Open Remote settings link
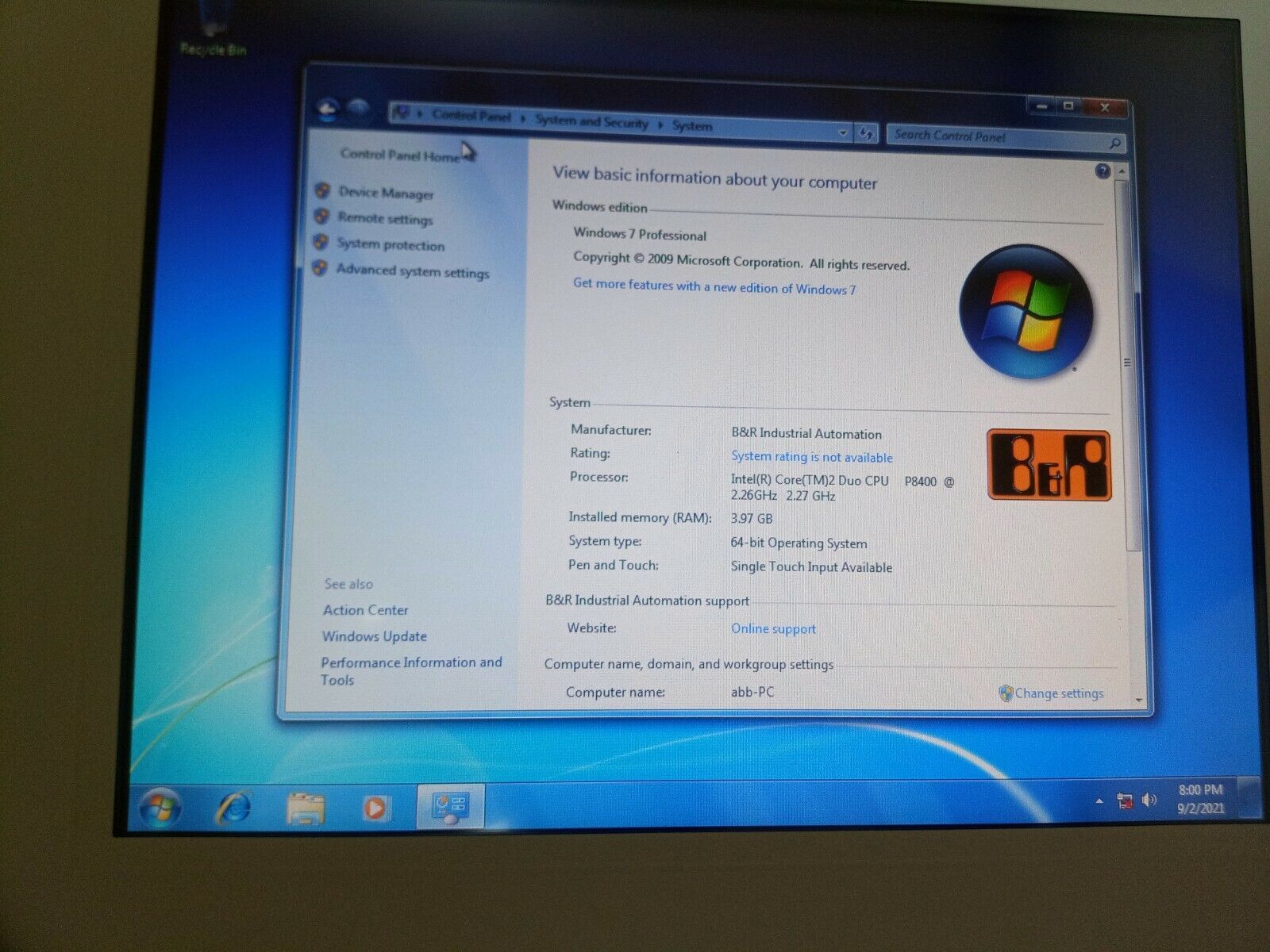 pyautogui.click(x=385, y=218)
